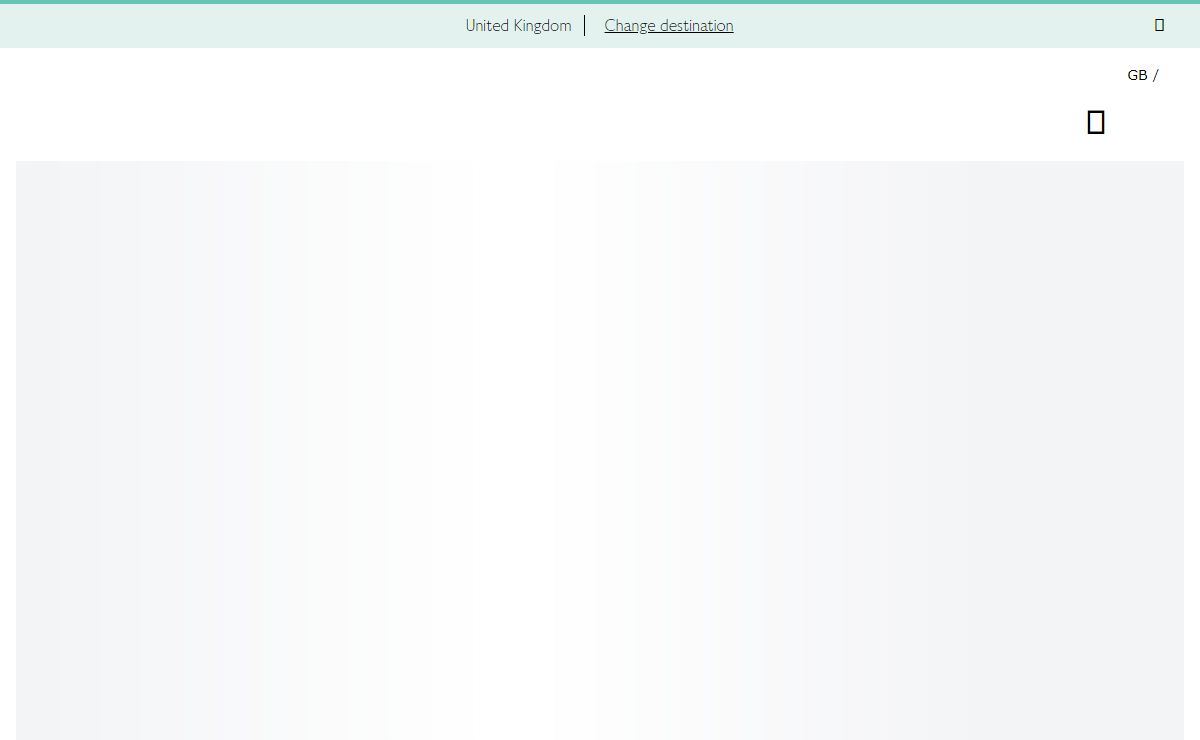Open the GB country selector
Image resolution: width=1200 pixels, height=740 pixels.
point(1142,75)
